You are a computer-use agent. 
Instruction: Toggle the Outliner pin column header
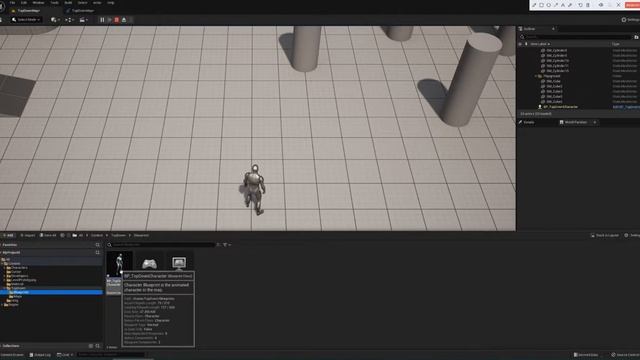click(526, 44)
